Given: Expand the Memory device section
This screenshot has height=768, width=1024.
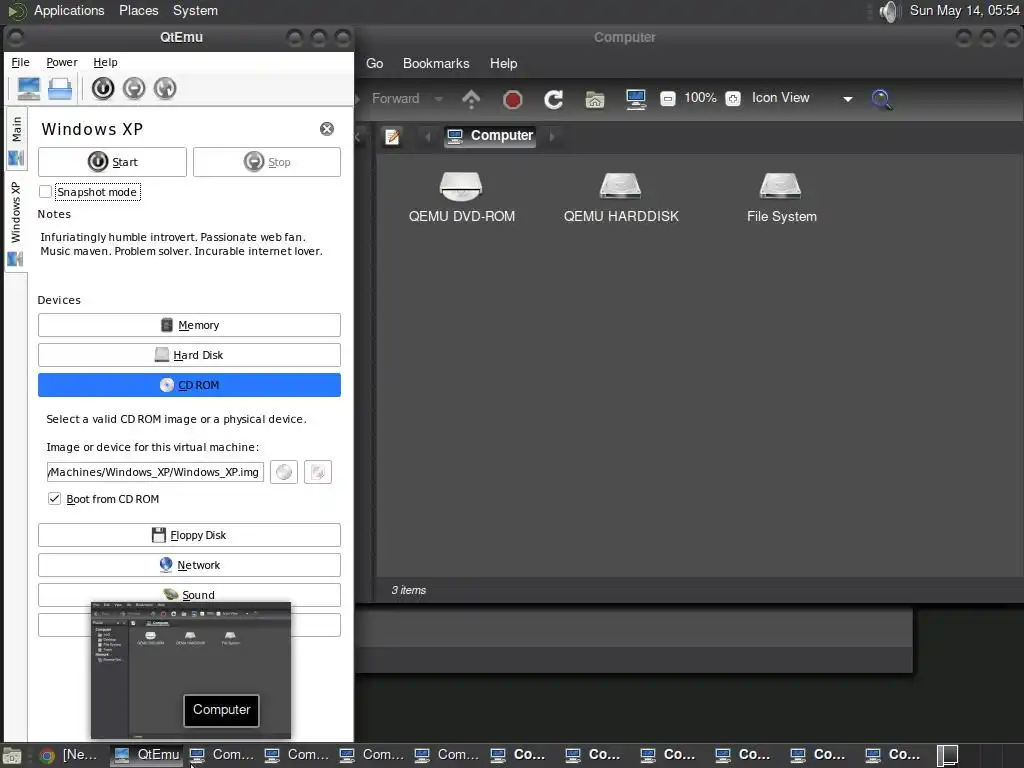Looking at the screenshot, I should (x=189, y=325).
